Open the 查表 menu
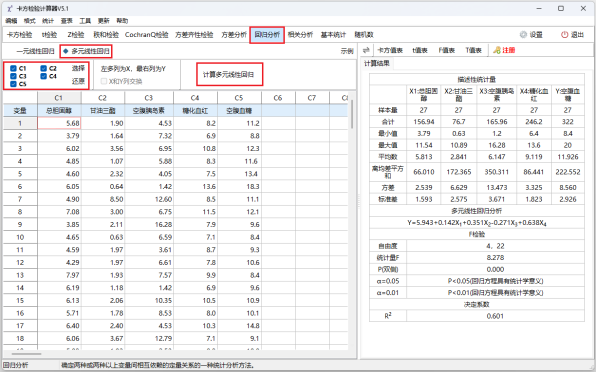Viewport: 596px width, 372px height. click(67, 21)
